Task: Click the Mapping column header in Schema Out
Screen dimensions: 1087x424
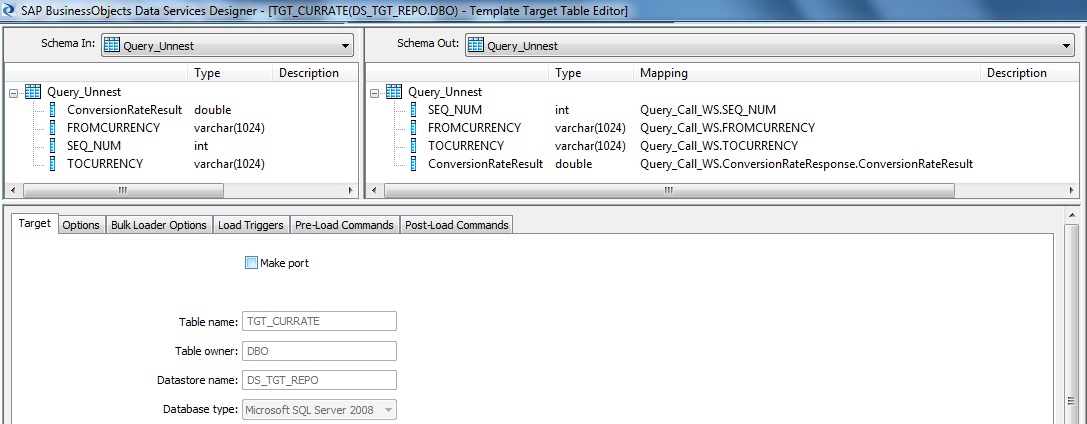Action: (x=808, y=73)
